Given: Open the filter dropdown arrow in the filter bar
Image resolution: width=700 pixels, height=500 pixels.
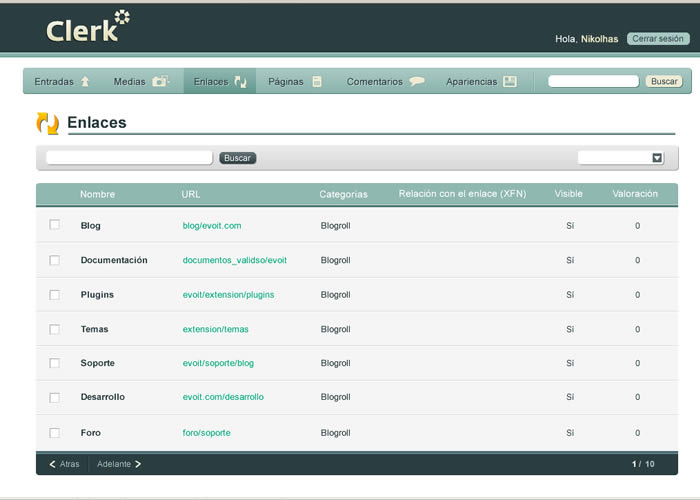Looking at the screenshot, I should click(x=657, y=158).
